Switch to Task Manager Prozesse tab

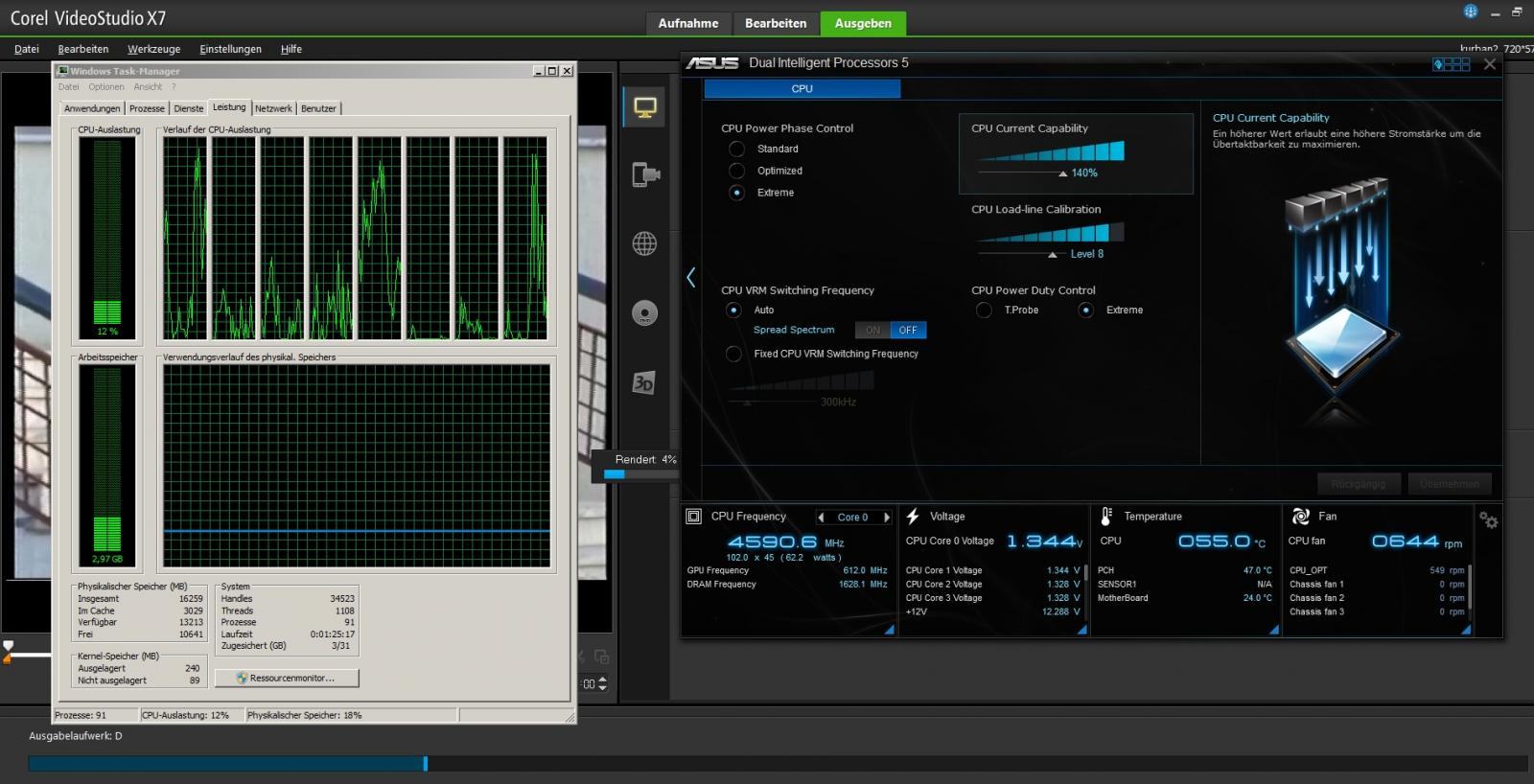[147, 108]
